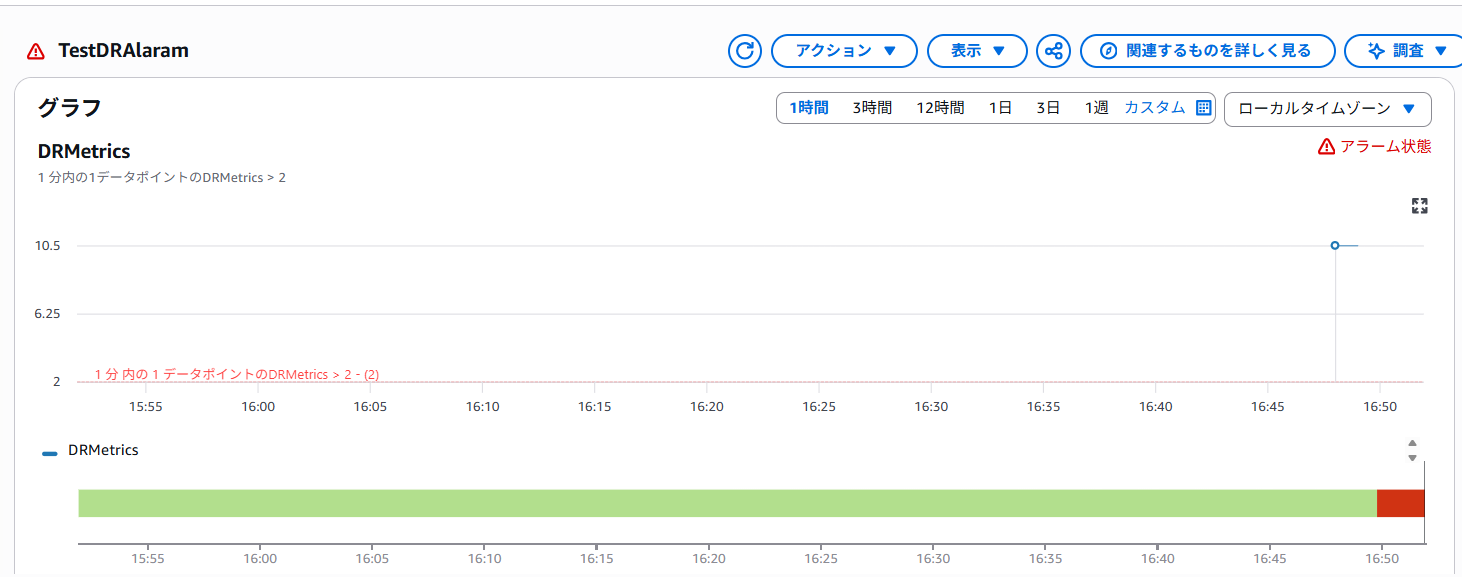Click the fullscreen expand graph icon
The image size is (1462, 577).
coord(1419,206)
